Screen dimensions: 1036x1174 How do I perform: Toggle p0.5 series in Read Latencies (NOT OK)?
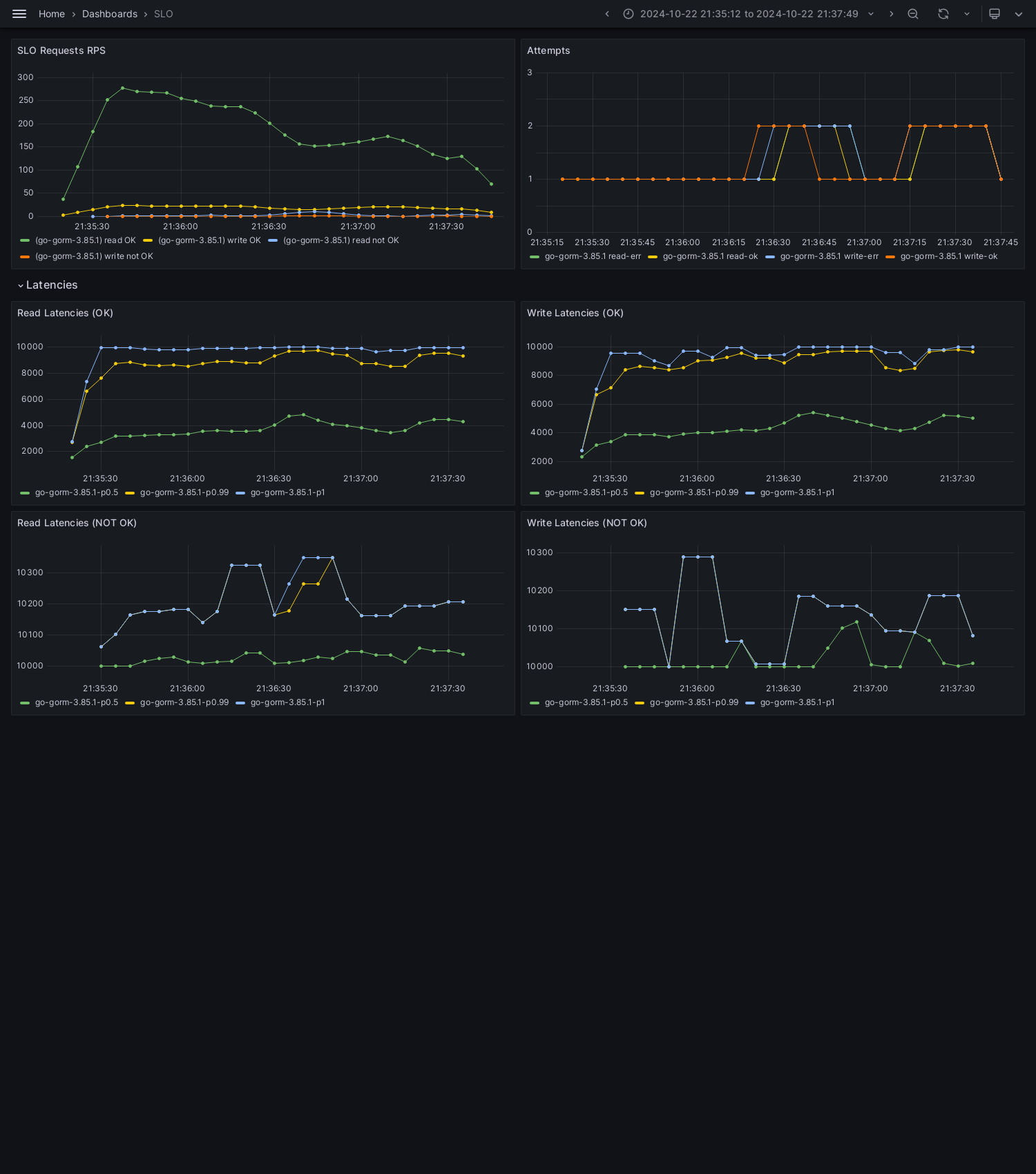pos(77,702)
